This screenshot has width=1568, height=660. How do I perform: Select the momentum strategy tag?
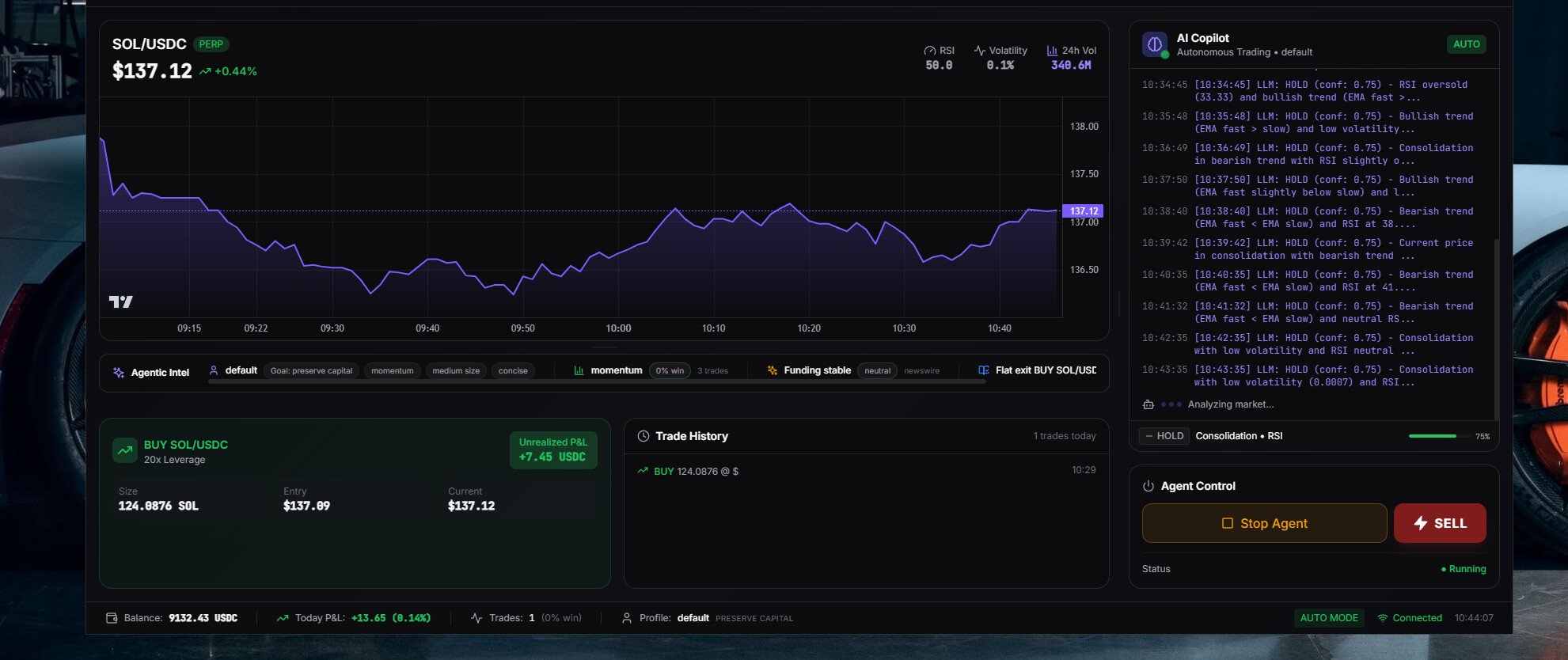pyautogui.click(x=392, y=370)
